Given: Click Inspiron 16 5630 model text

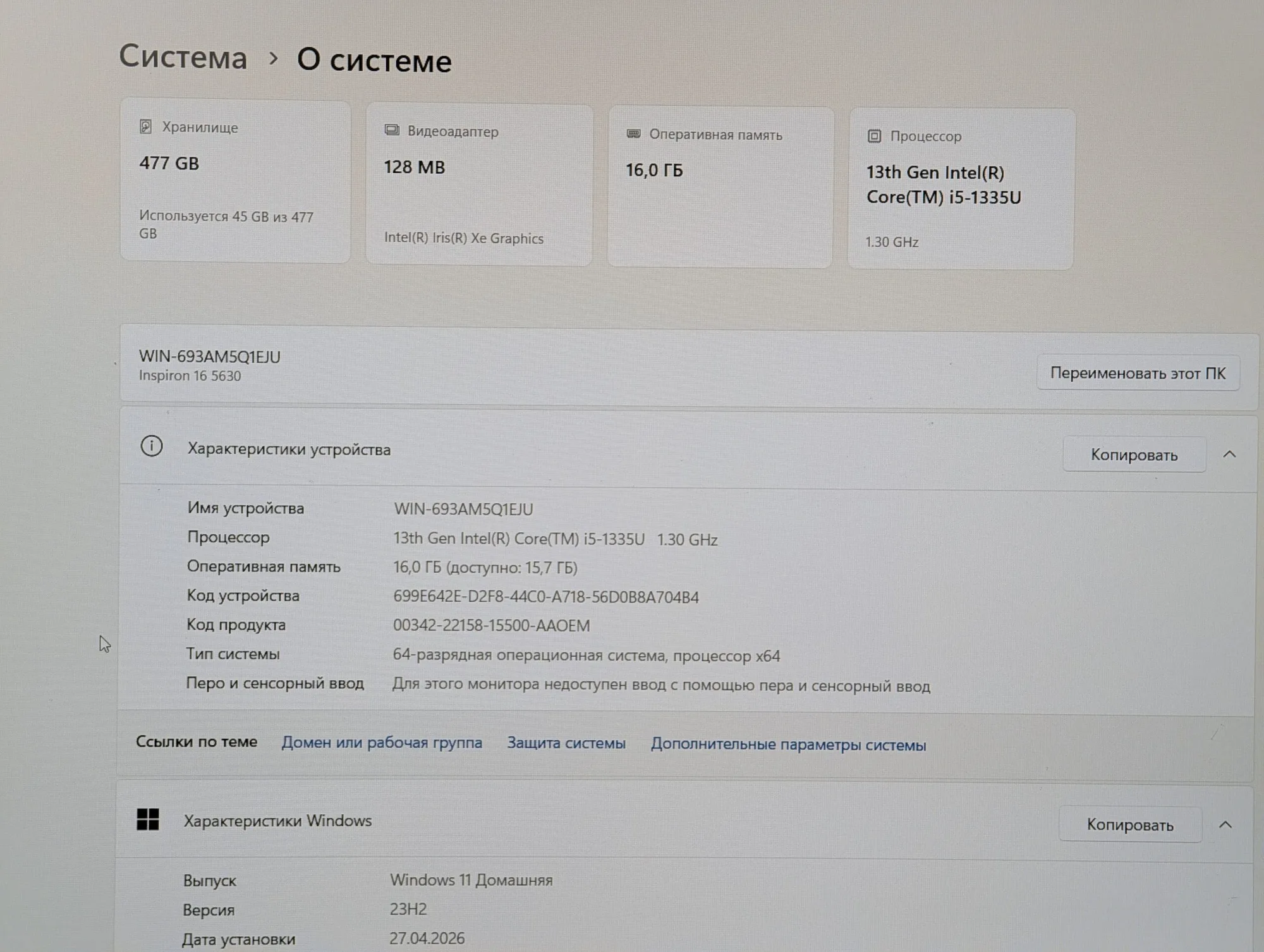Looking at the screenshot, I should point(190,375).
